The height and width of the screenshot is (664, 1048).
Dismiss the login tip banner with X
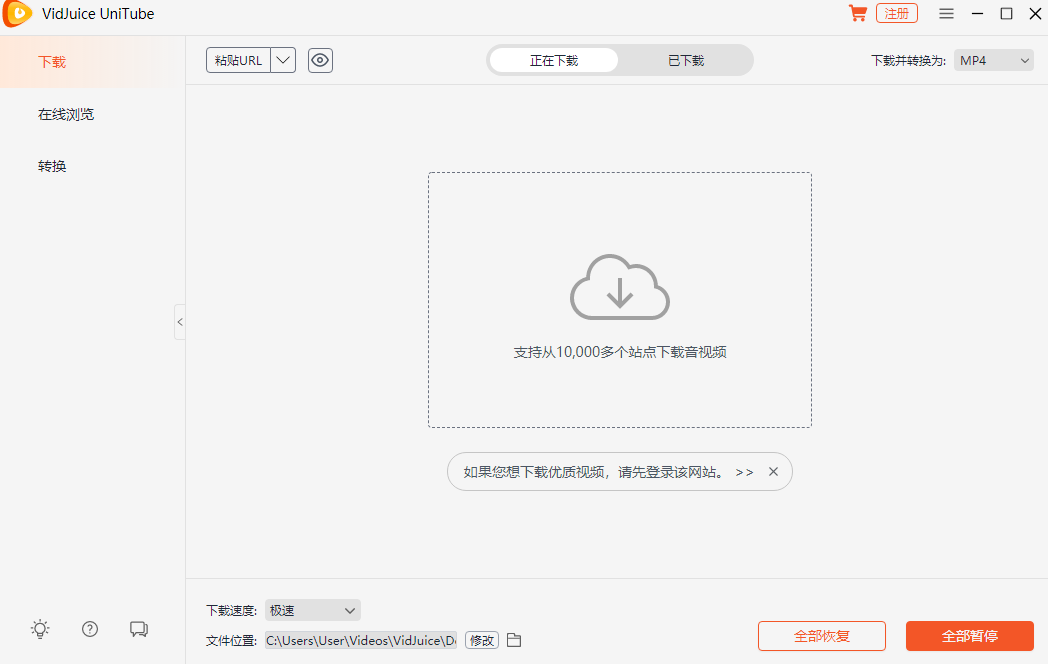[772, 471]
